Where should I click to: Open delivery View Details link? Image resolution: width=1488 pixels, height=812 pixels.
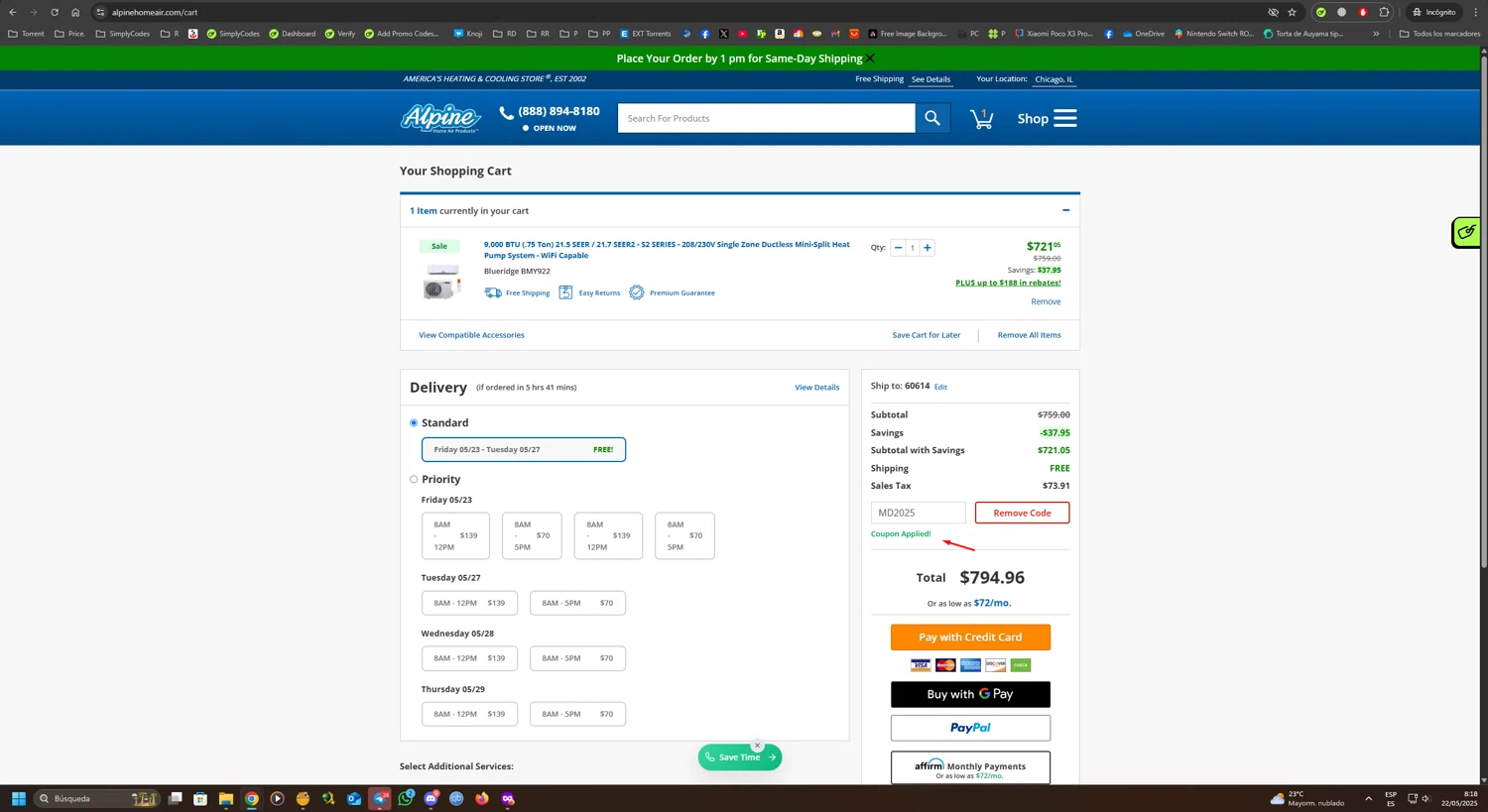point(816,388)
